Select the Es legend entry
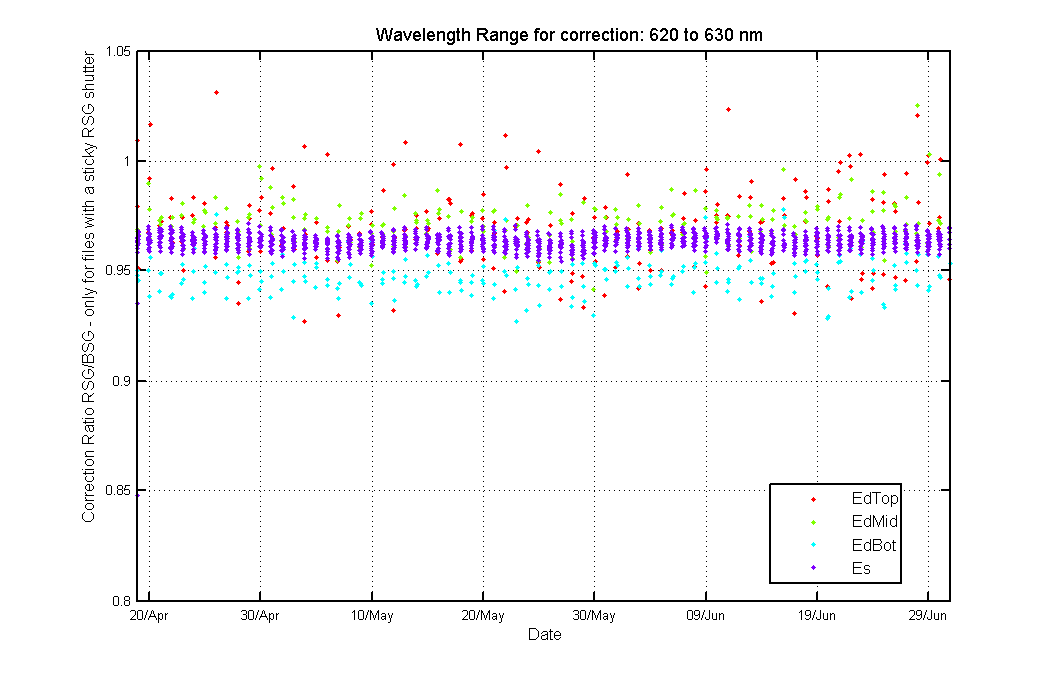This screenshot has height=675, width=1050. click(861, 569)
